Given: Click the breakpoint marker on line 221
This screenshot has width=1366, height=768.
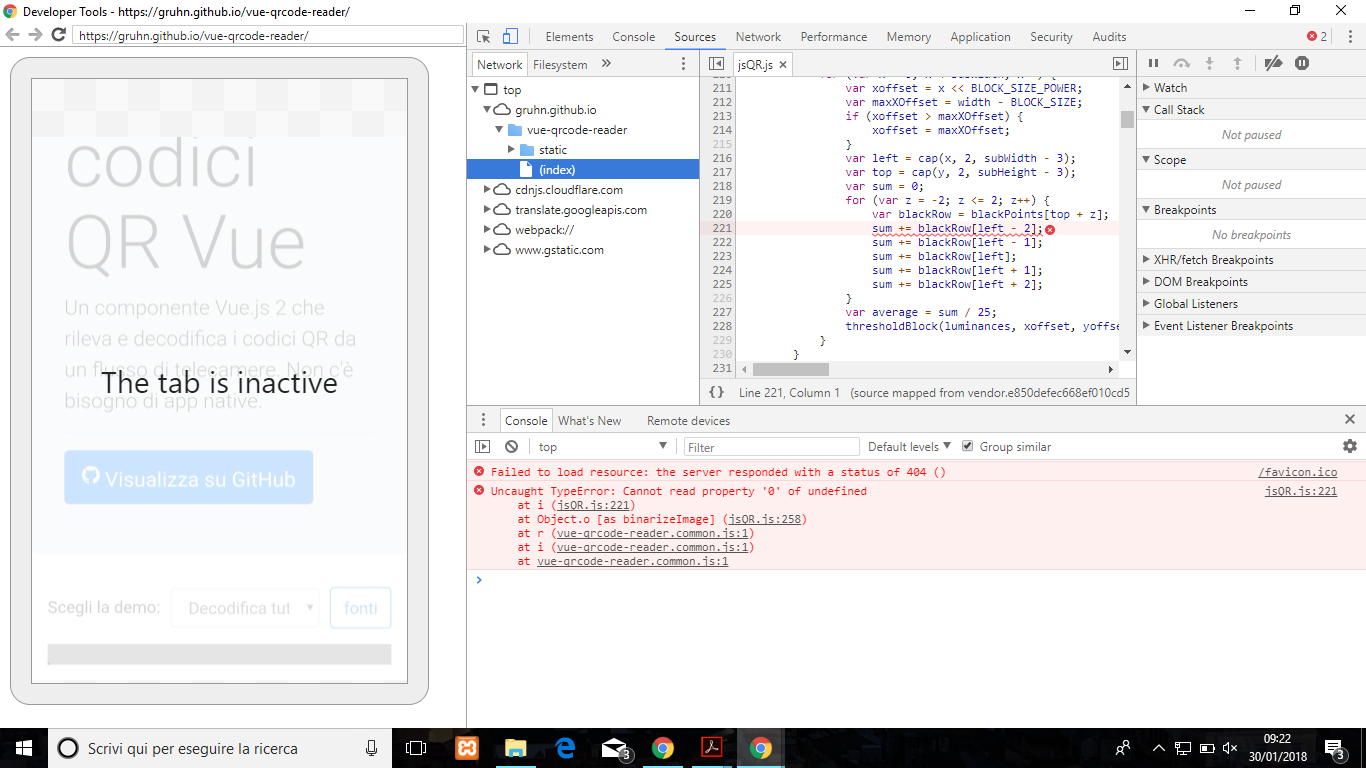Looking at the screenshot, I should click(x=721, y=228).
